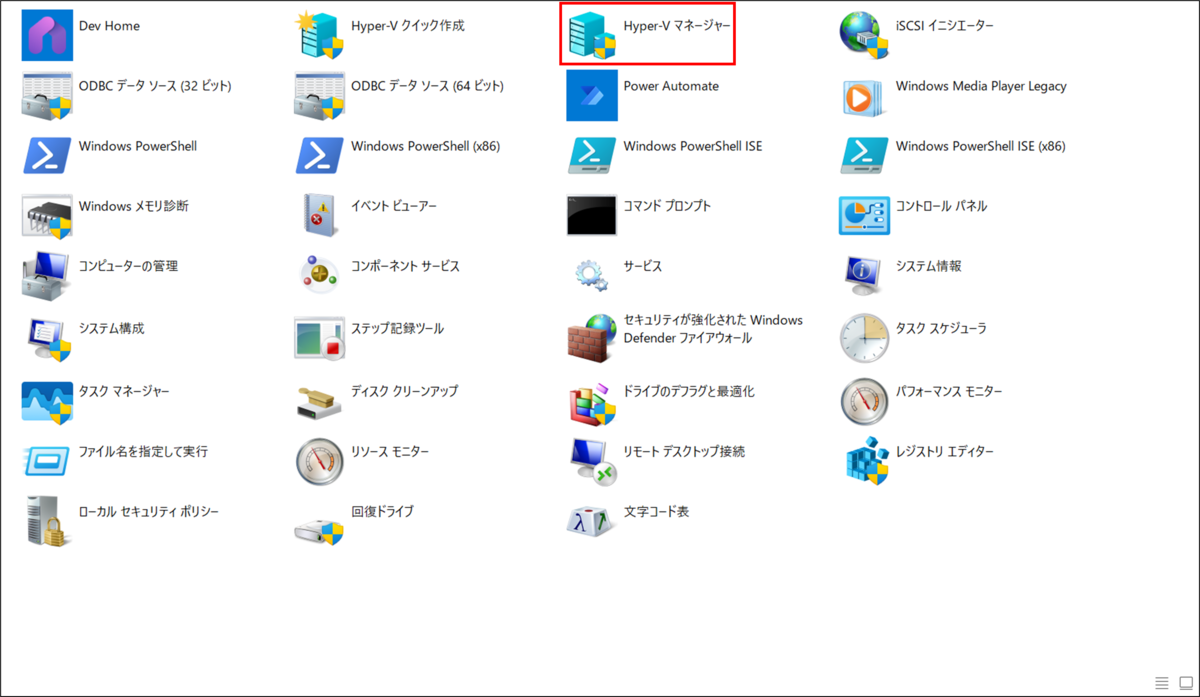
Task: Open the システム情報 icon
Action: point(864,276)
